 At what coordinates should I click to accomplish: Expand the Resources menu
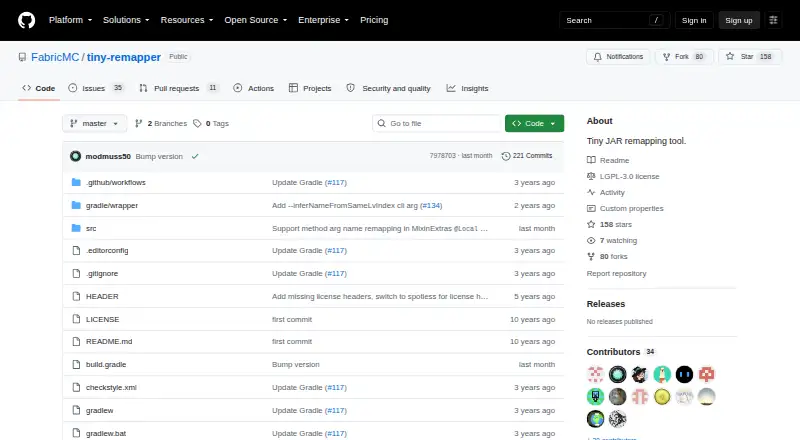pyautogui.click(x=187, y=20)
